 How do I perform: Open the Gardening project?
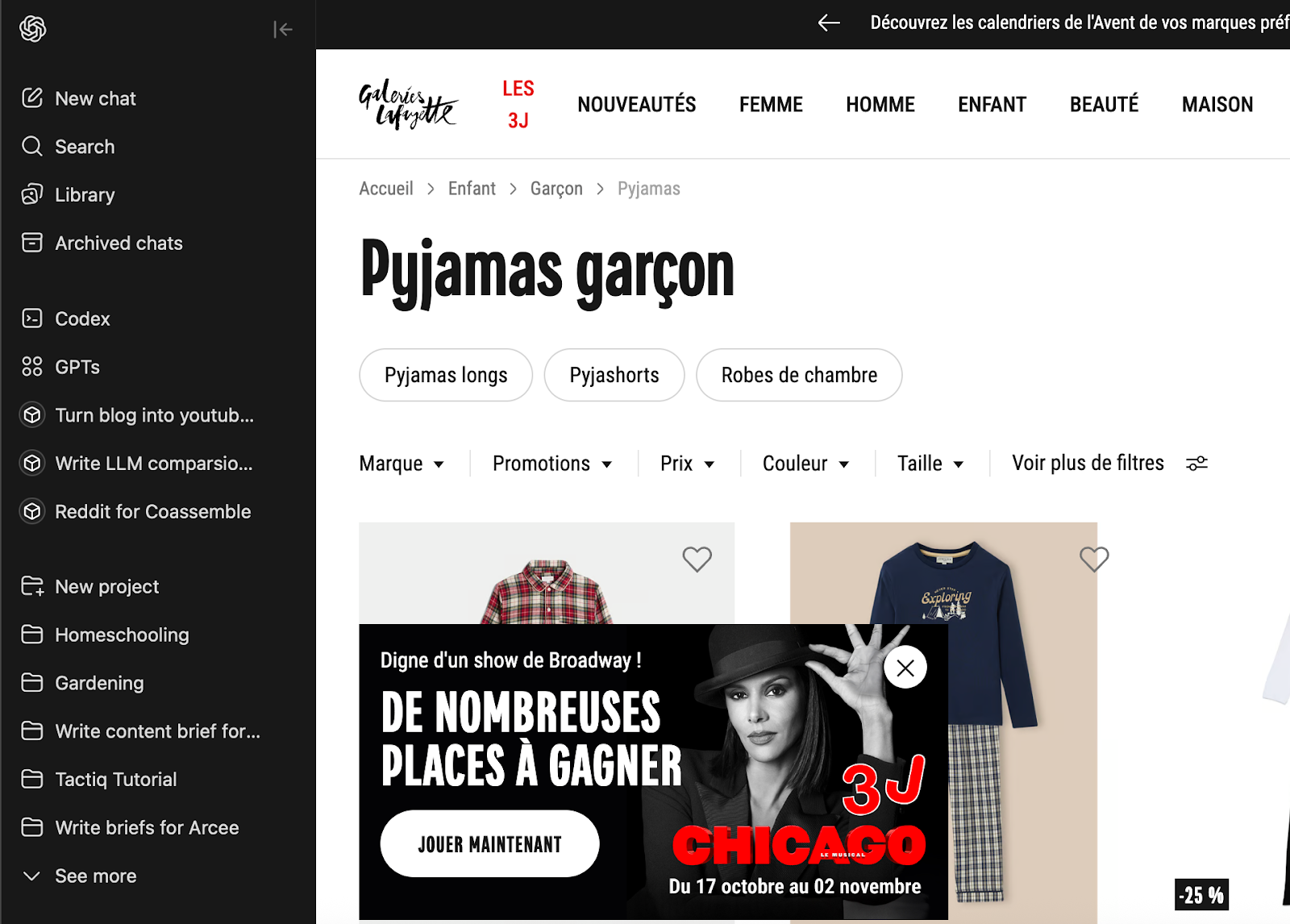(99, 683)
